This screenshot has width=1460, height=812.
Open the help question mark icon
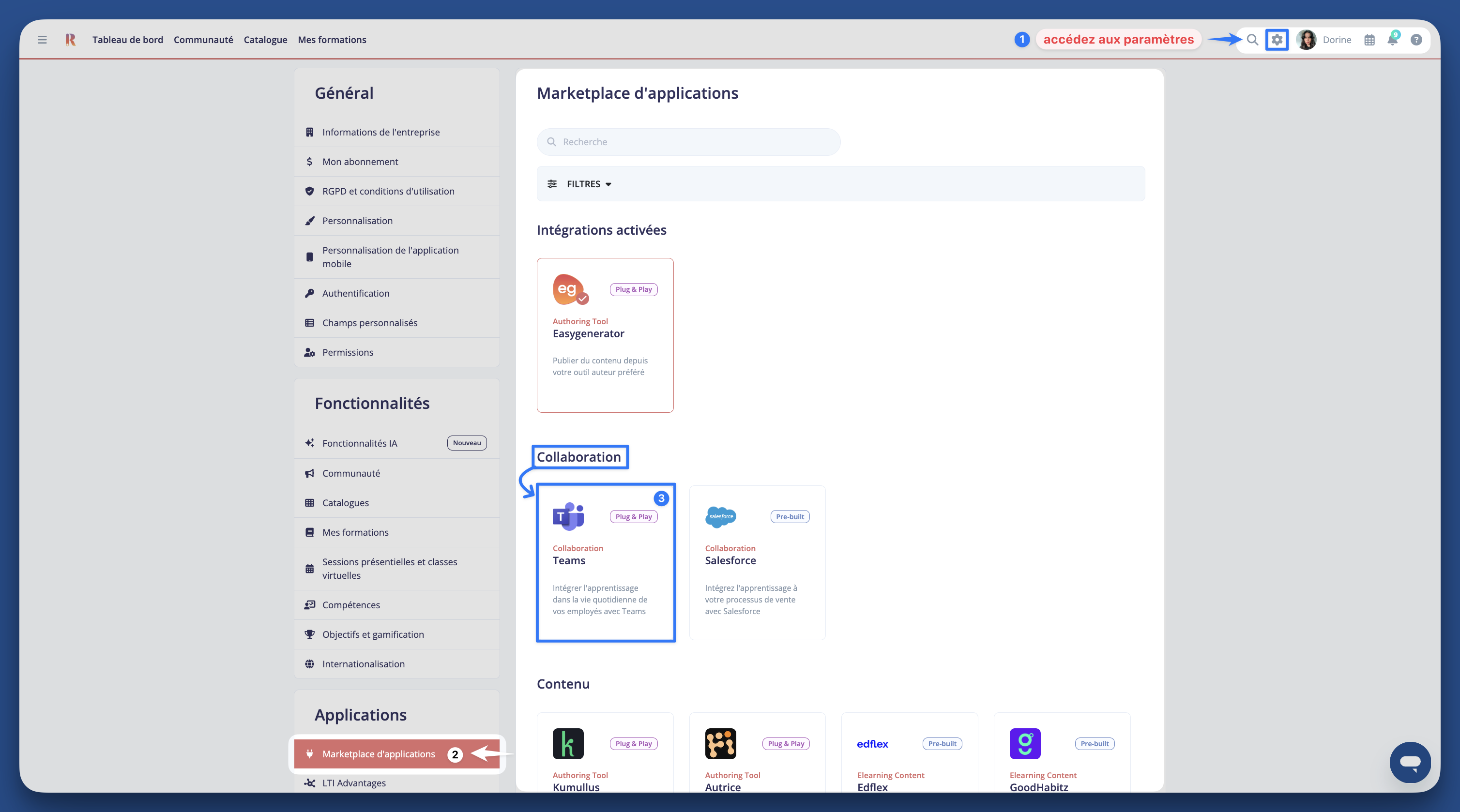[x=1416, y=40]
